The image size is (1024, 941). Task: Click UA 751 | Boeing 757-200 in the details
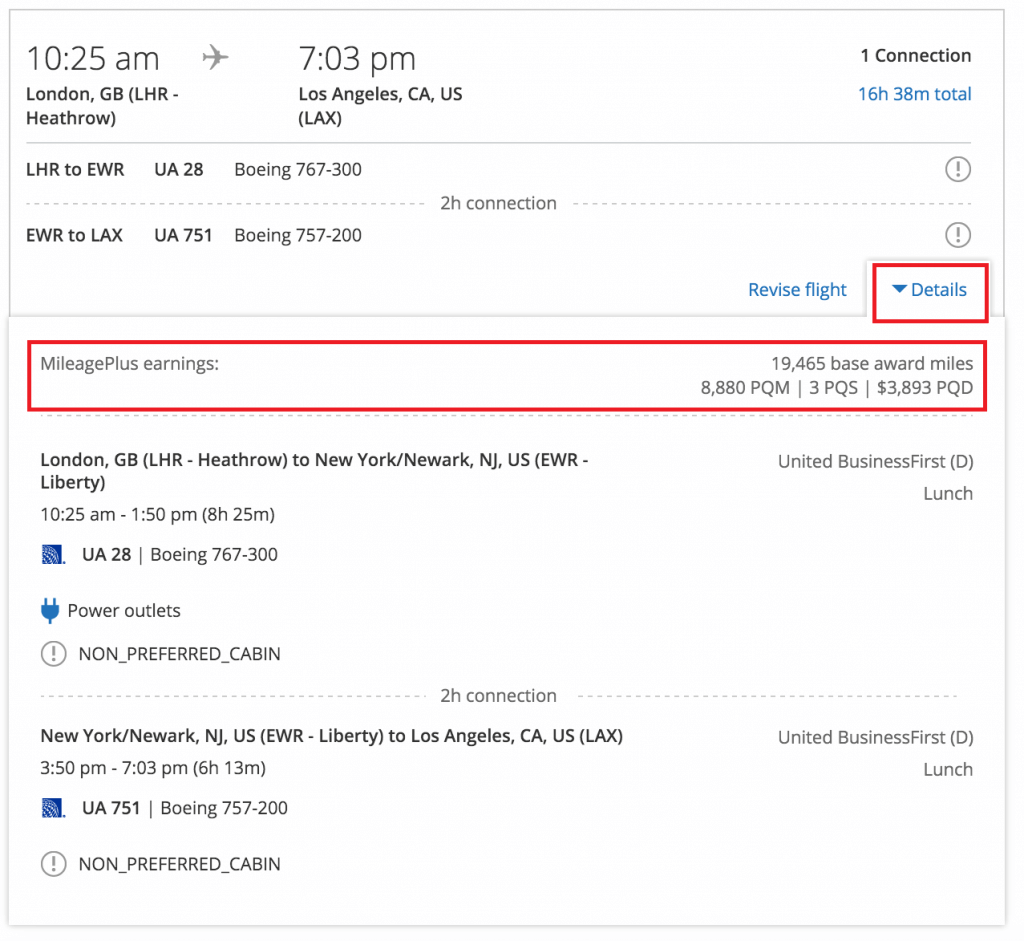pos(185,808)
